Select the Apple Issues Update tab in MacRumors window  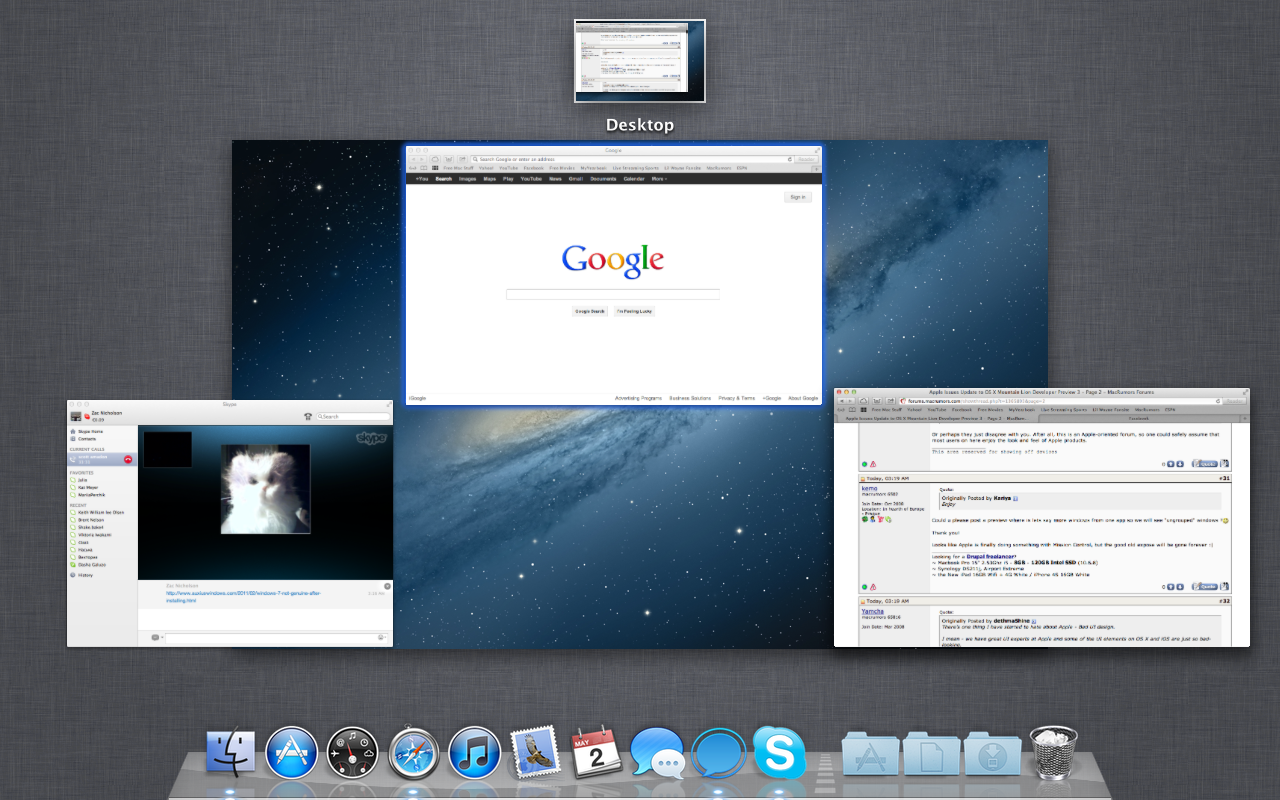click(x=937, y=418)
